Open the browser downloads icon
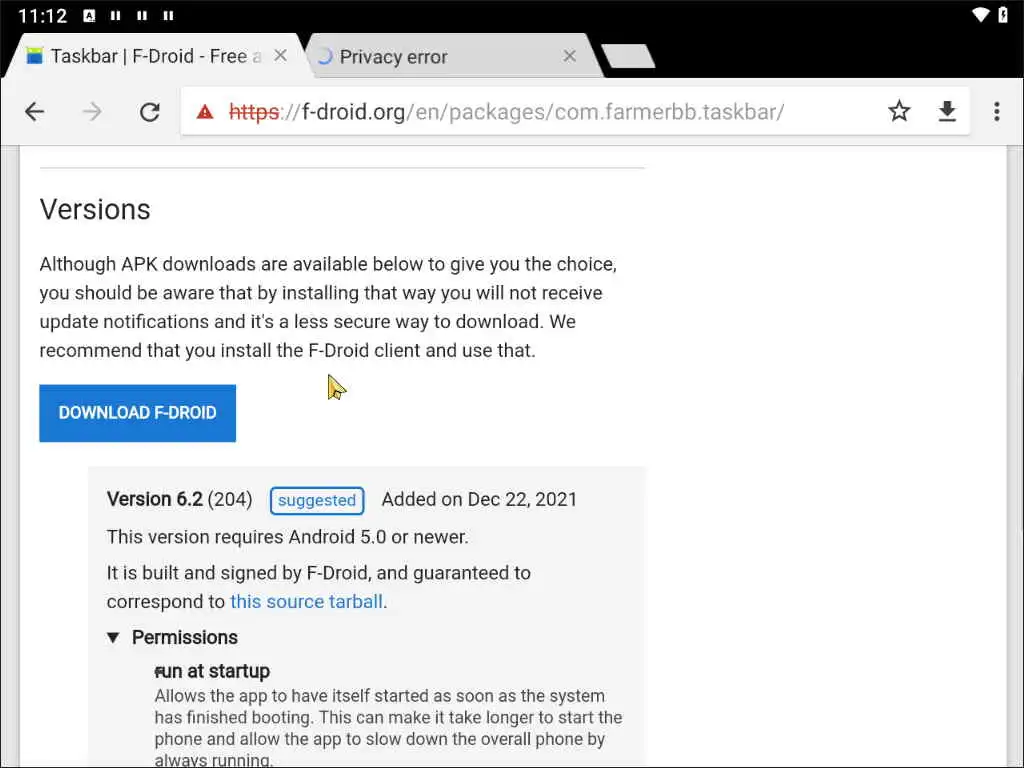Image resolution: width=1024 pixels, height=768 pixels. click(947, 112)
